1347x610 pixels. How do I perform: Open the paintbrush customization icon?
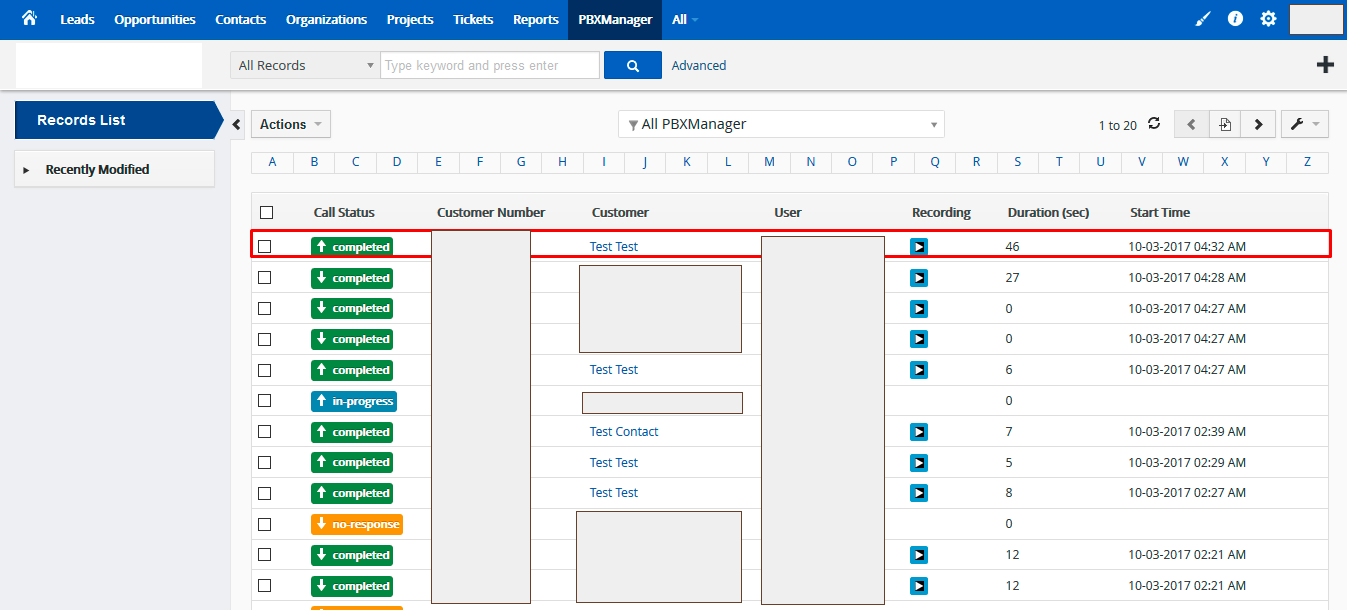pos(1202,18)
